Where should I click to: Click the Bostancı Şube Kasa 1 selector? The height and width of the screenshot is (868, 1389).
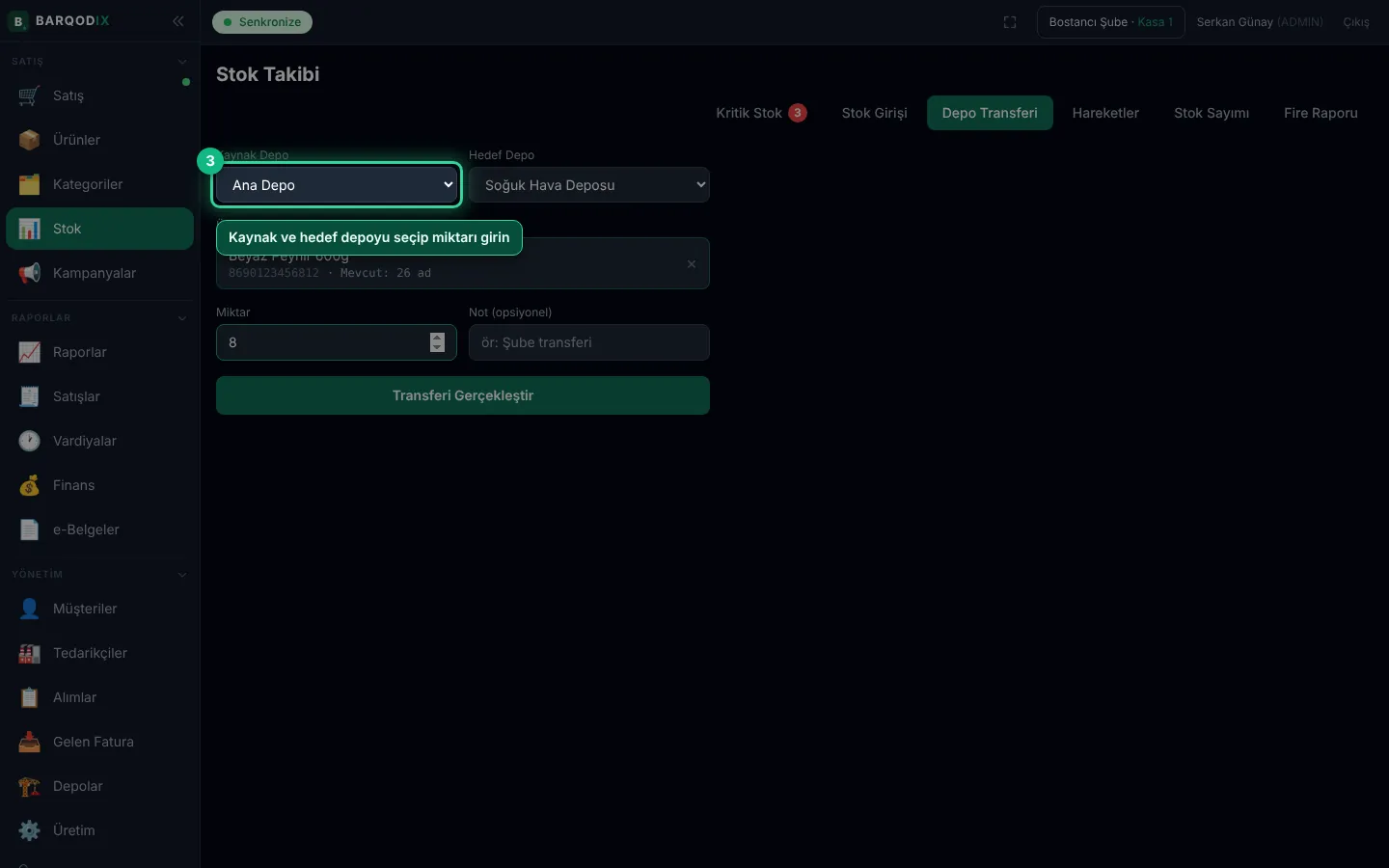[1111, 22]
